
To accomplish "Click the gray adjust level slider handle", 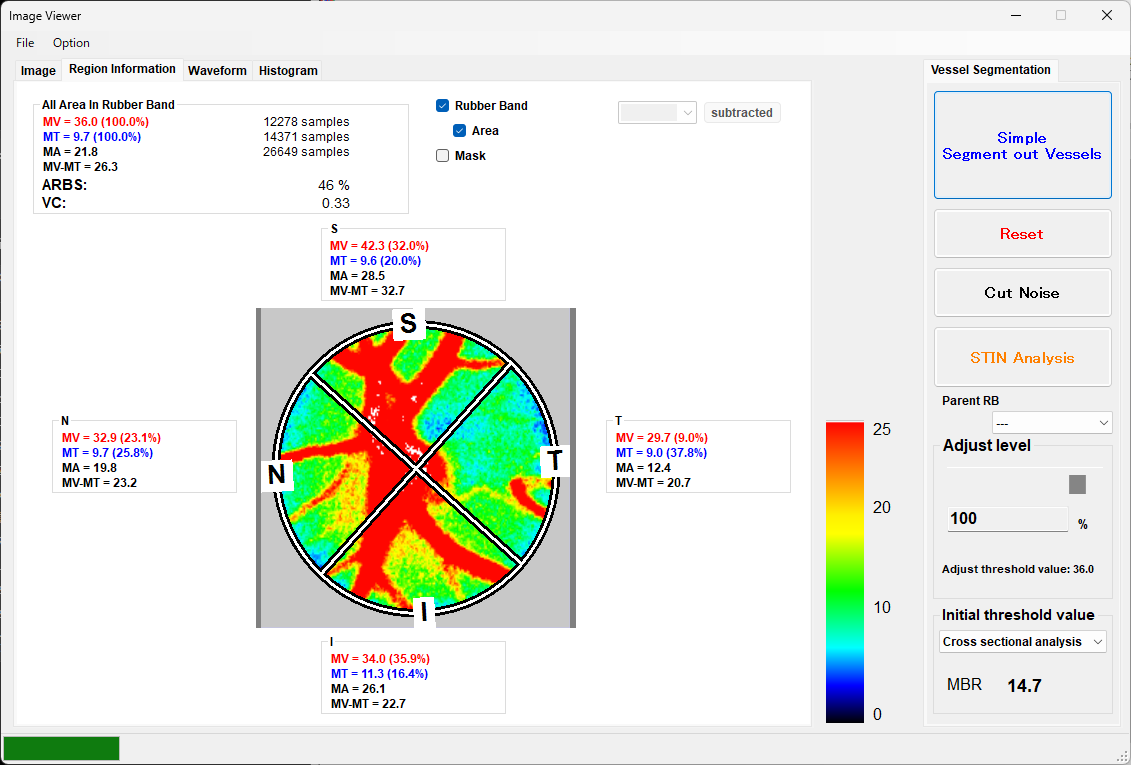I will pyautogui.click(x=1077, y=484).
